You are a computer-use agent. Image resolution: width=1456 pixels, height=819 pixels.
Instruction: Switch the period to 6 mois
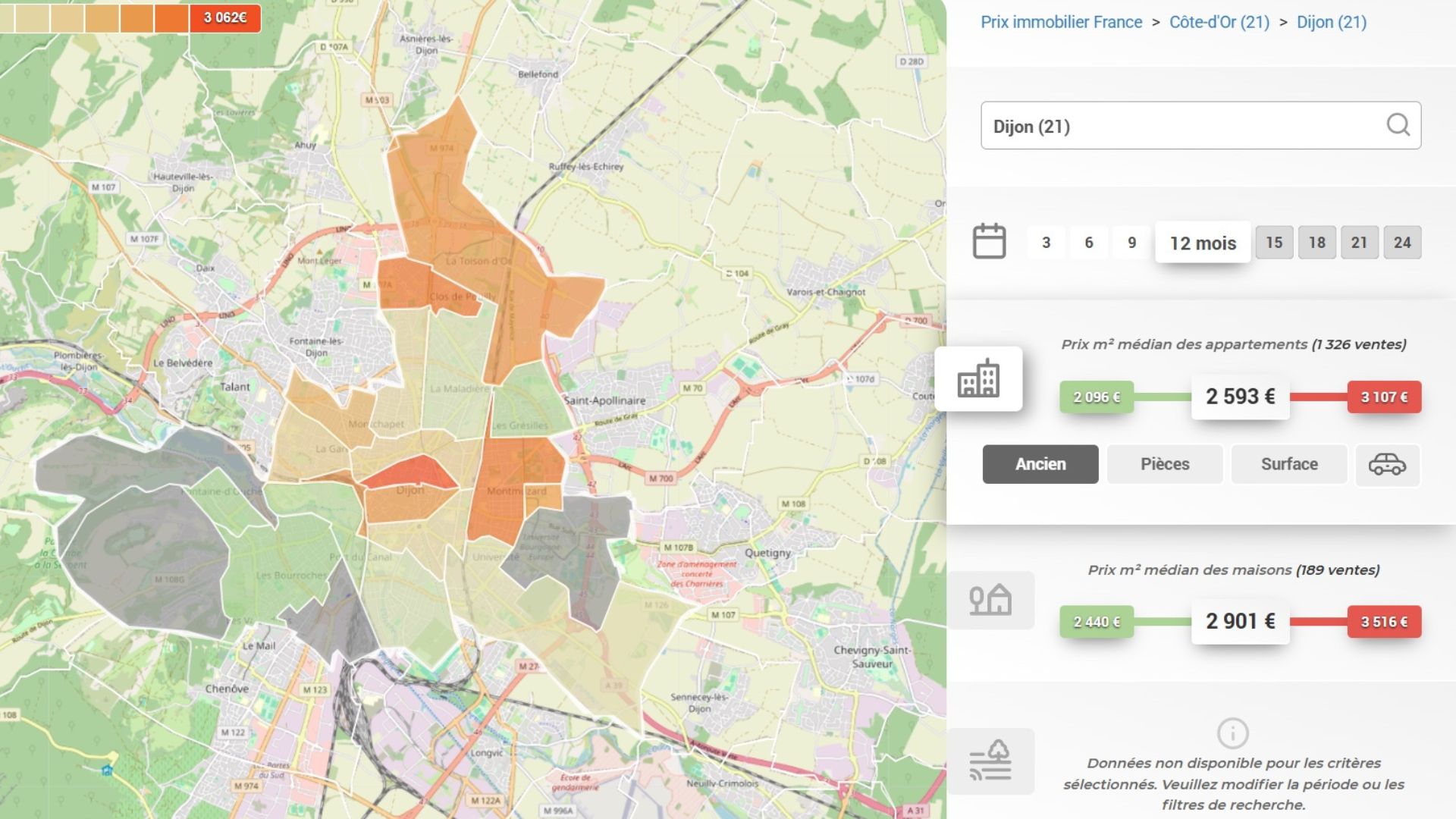[1088, 243]
